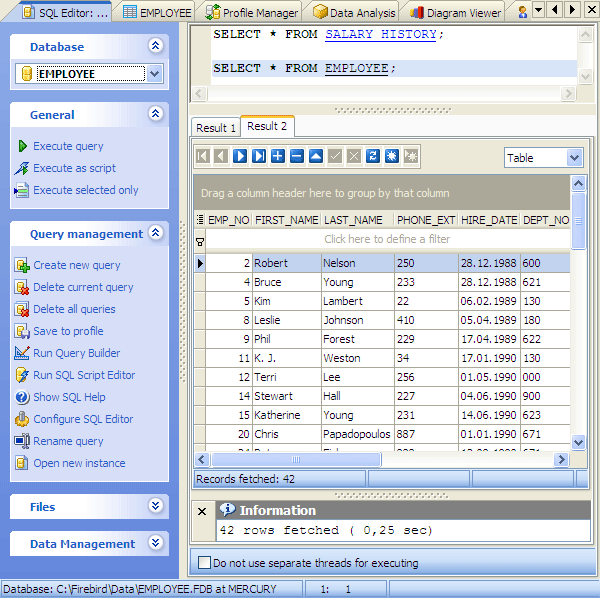The width and height of the screenshot is (600, 598).
Task: Collapse the General panel
Action: click(x=155, y=114)
